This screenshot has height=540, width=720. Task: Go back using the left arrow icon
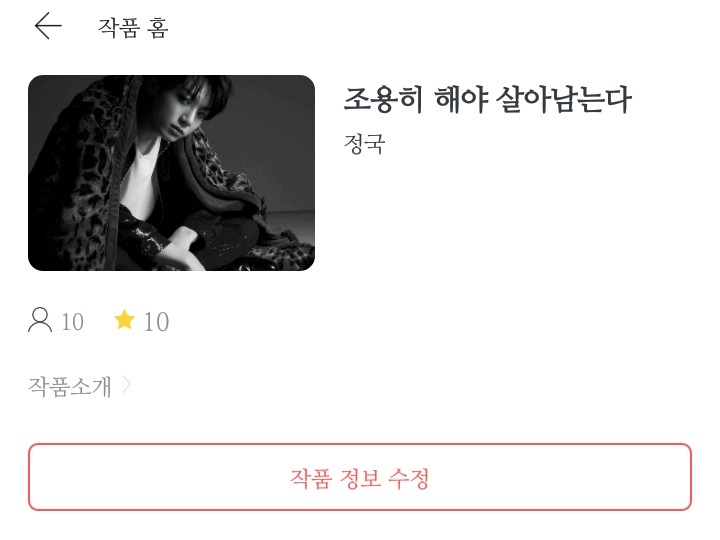click(48, 26)
